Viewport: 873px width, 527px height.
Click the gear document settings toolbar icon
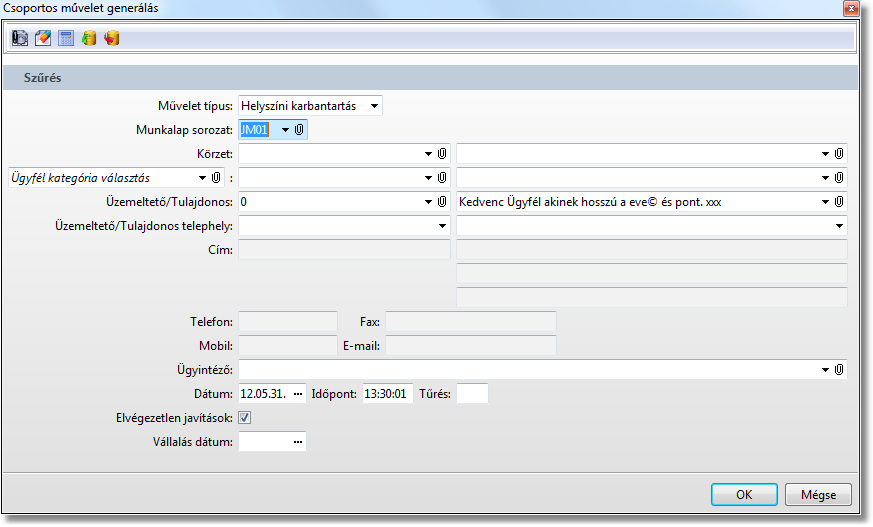19,38
